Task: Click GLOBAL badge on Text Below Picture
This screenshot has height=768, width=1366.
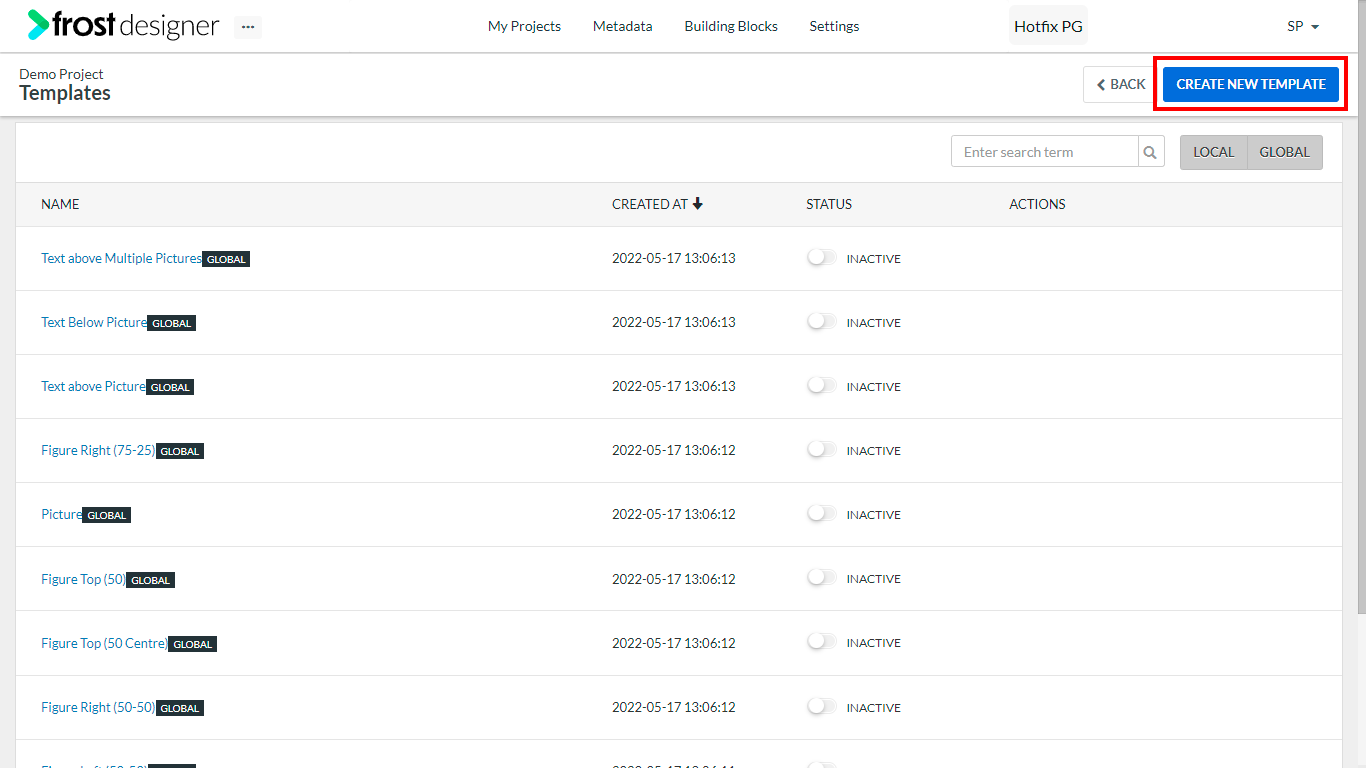Action: [x=172, y=323]
